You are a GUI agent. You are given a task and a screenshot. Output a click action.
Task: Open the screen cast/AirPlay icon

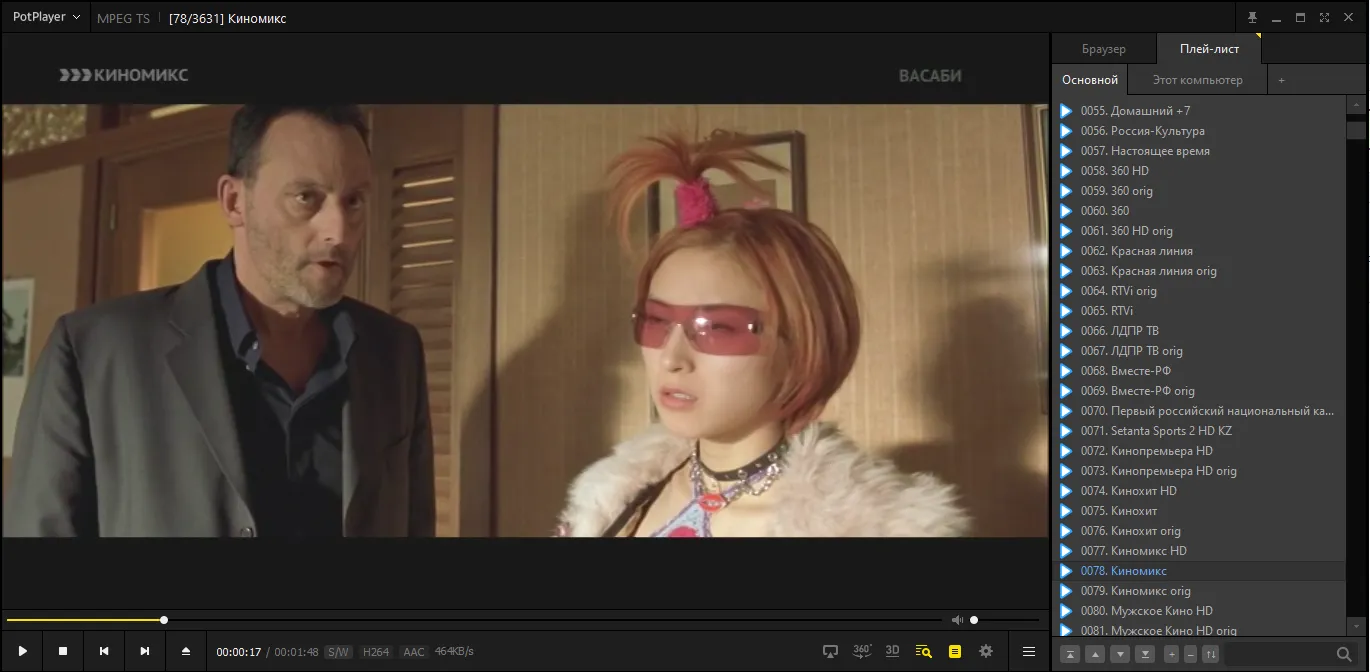tap(830, 651)
